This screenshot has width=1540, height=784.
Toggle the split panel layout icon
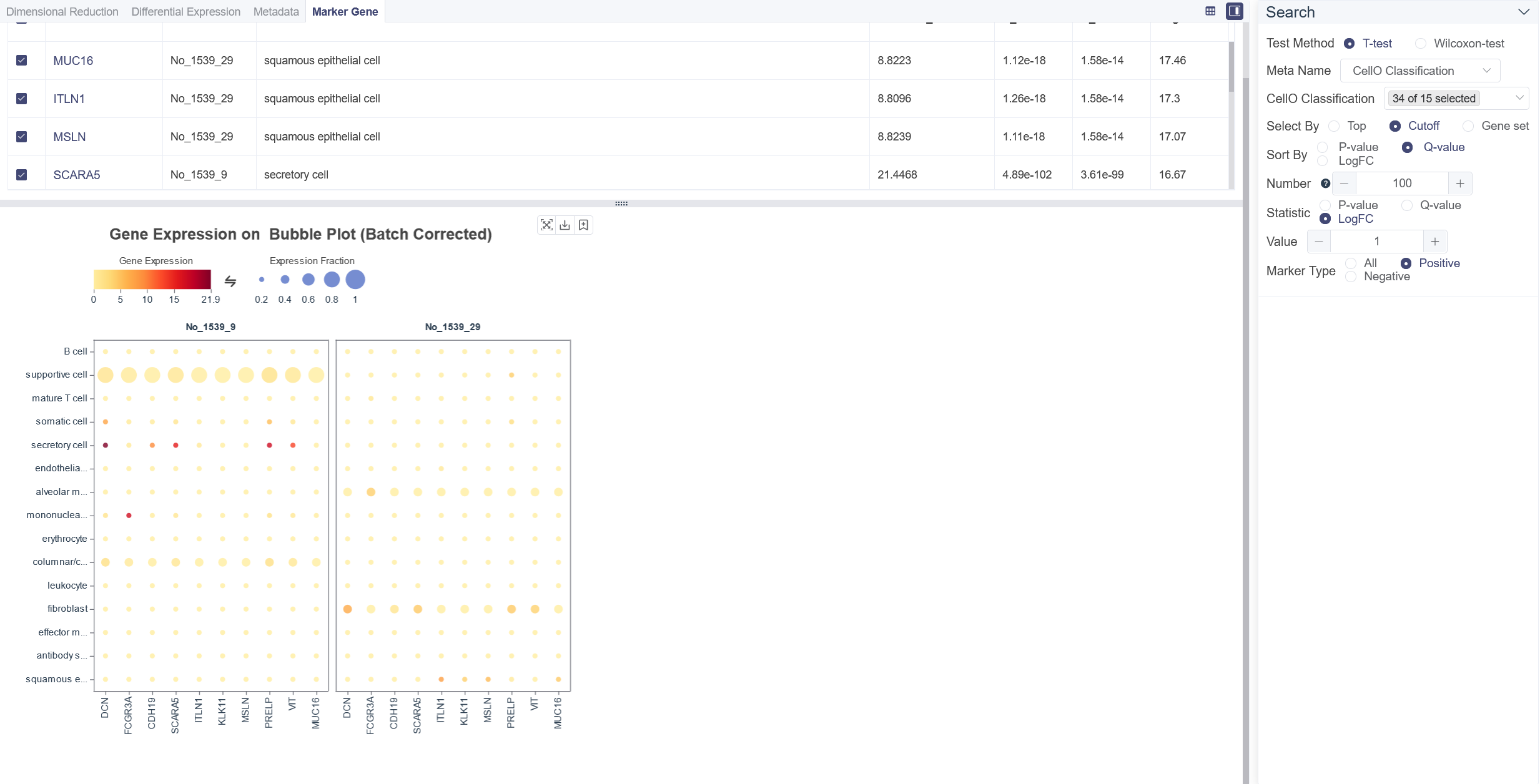pos(1234,11)
